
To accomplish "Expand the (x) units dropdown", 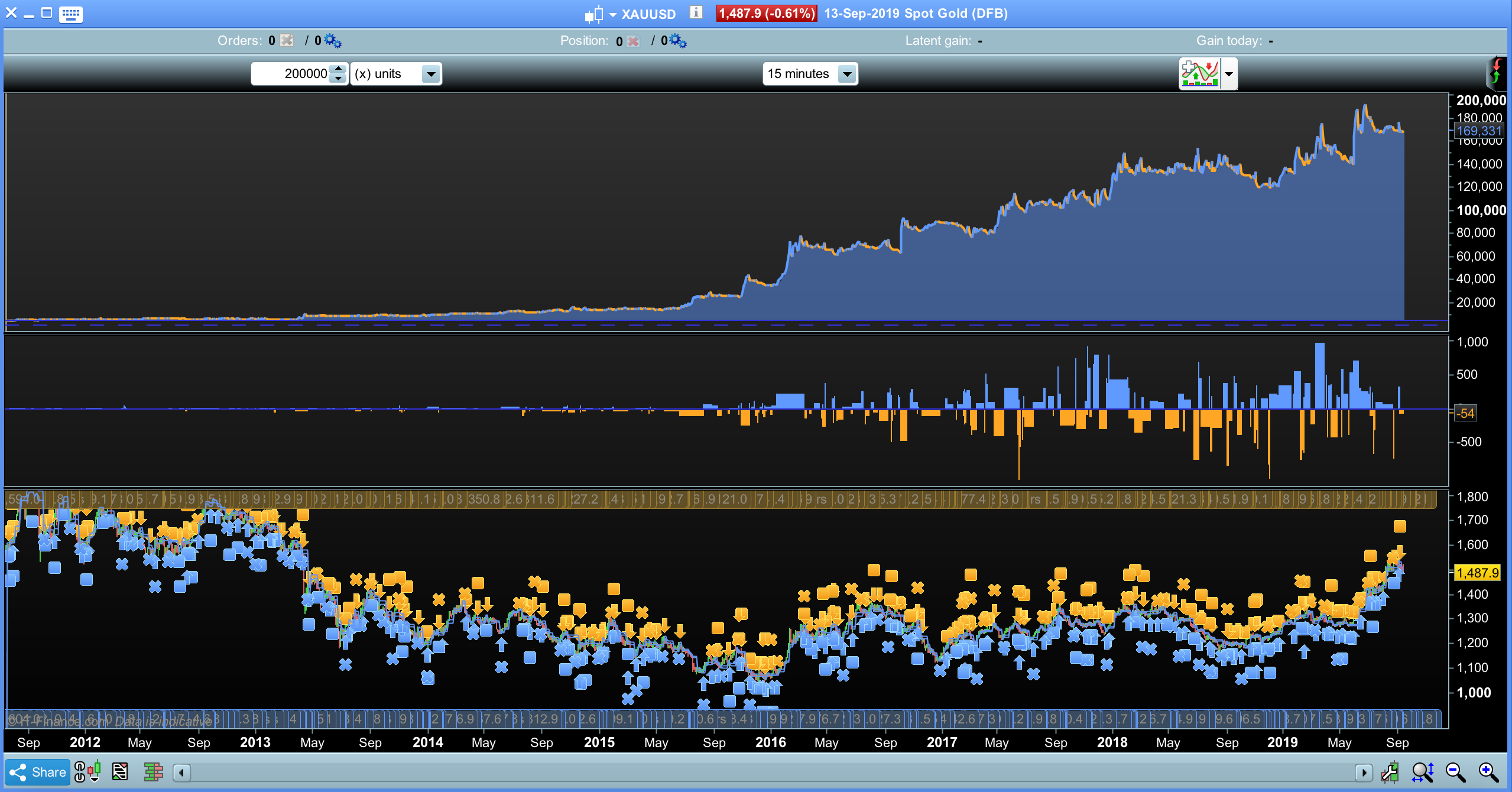I will tap(431, 74).
